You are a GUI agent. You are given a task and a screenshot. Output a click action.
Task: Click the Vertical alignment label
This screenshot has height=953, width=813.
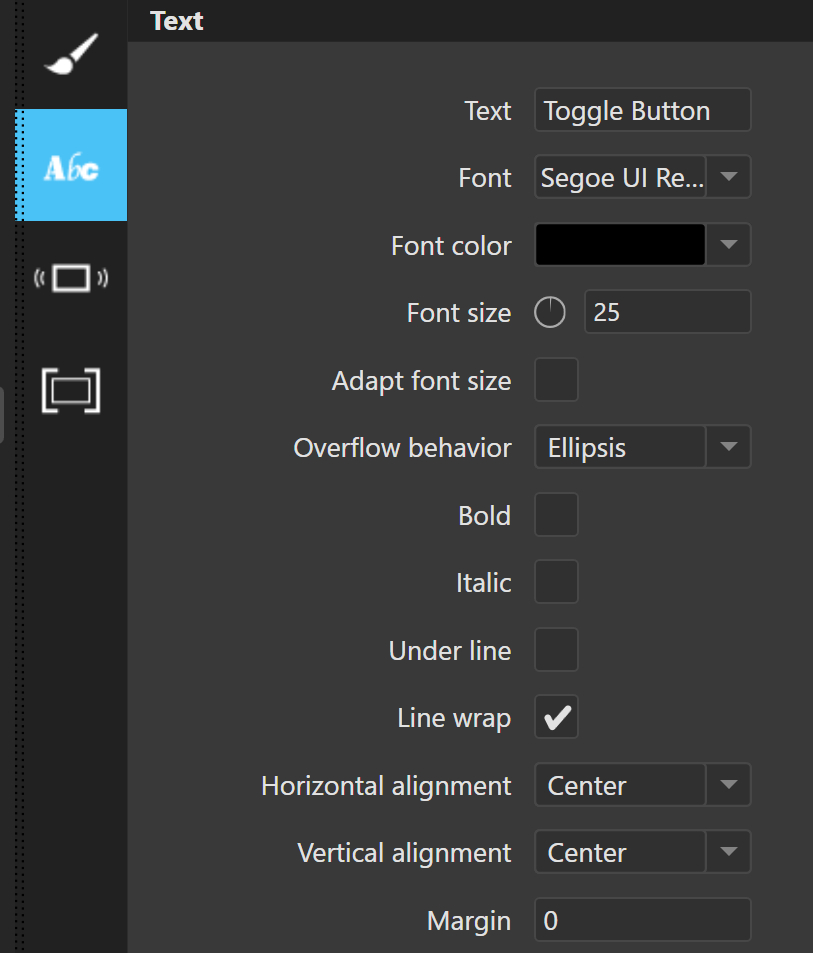(x=404, y=853)
